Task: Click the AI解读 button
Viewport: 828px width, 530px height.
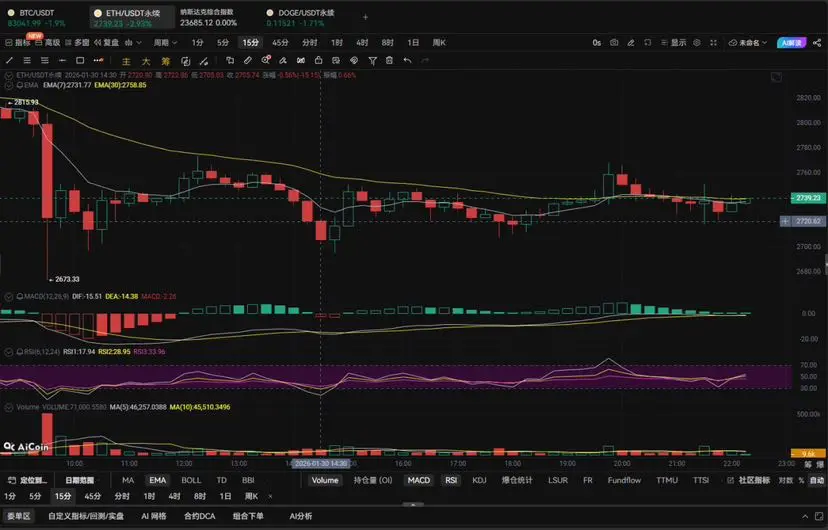Action: click(x=791, y=43)
